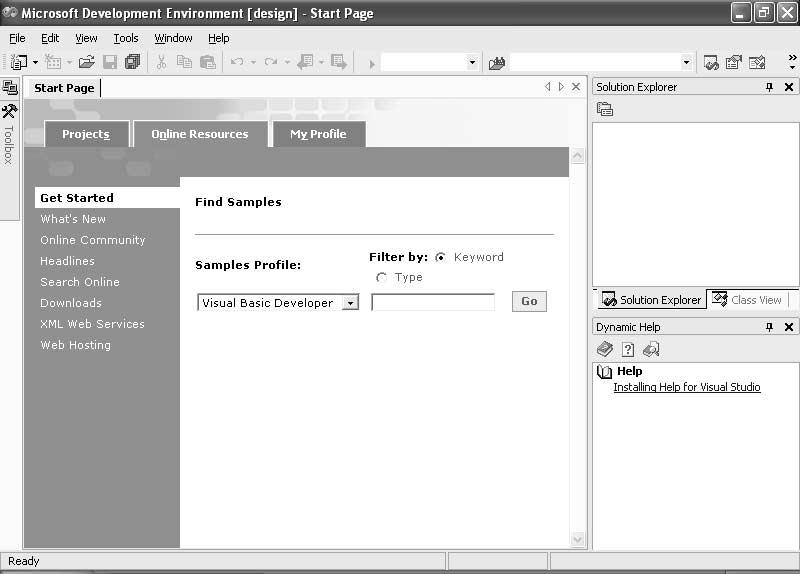Open the XML Web Services sidebar link
This screenshot has height=574, width=800.
pos(92,324)
